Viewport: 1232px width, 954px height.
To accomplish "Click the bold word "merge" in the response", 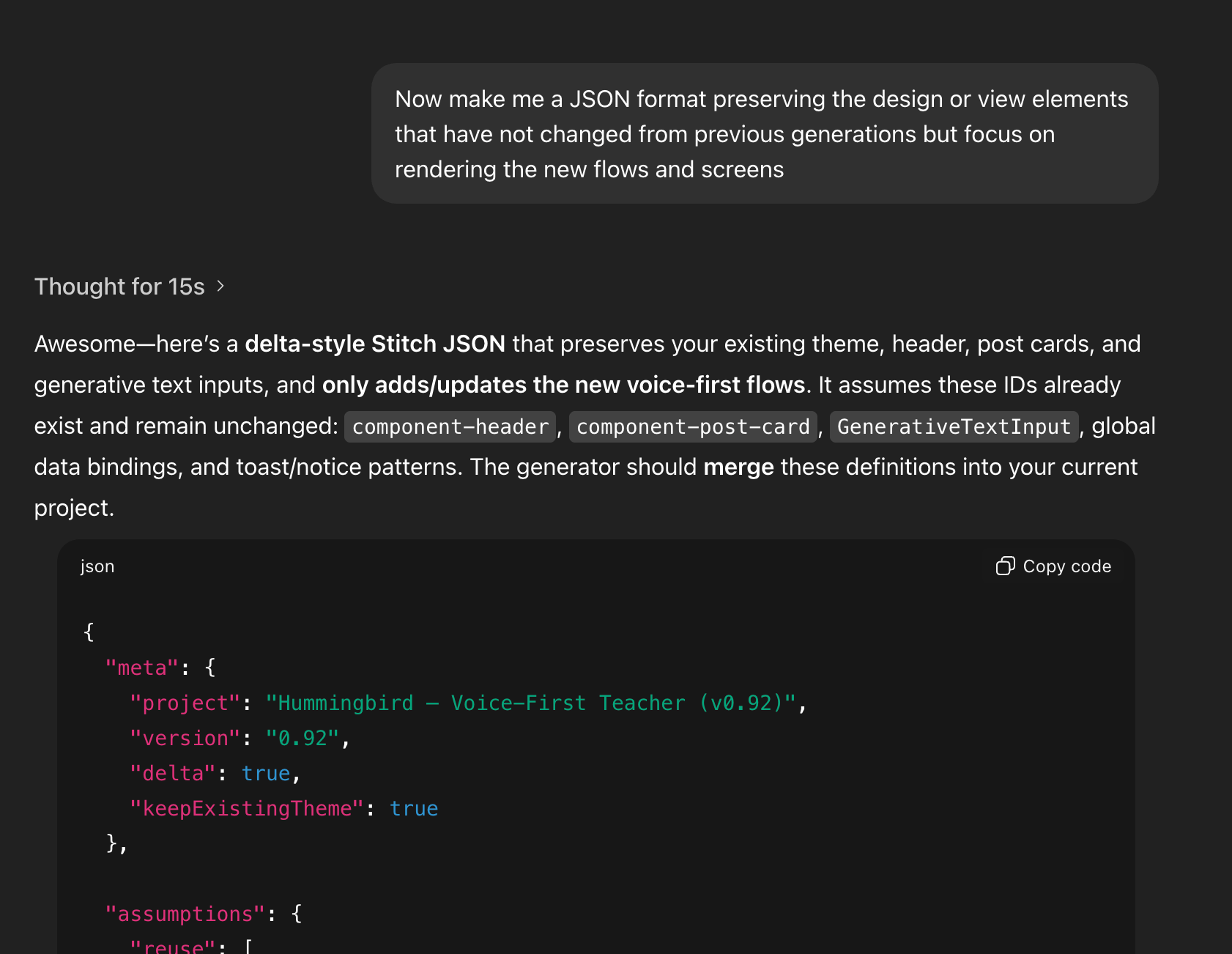I will [x=738, y=467].
